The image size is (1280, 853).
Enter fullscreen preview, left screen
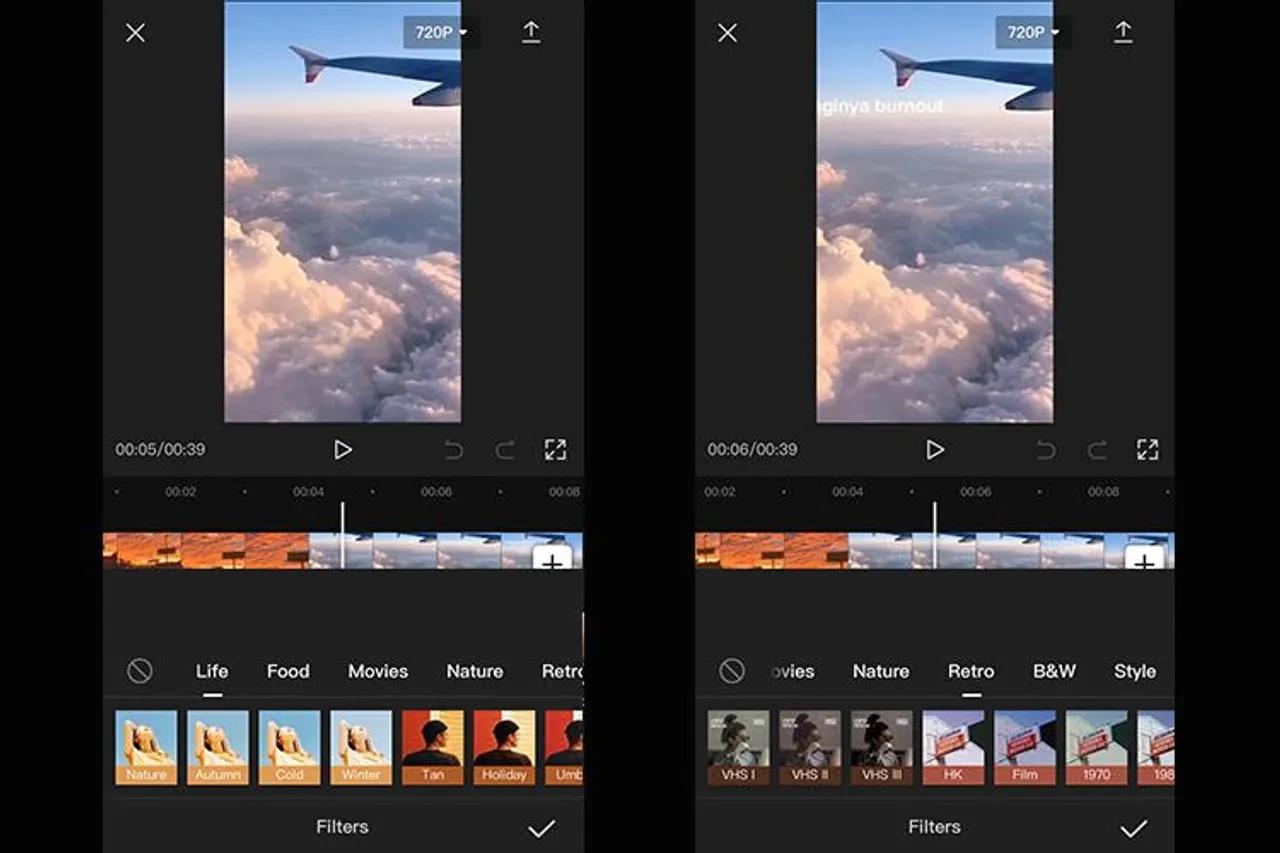tap(555, 450)
